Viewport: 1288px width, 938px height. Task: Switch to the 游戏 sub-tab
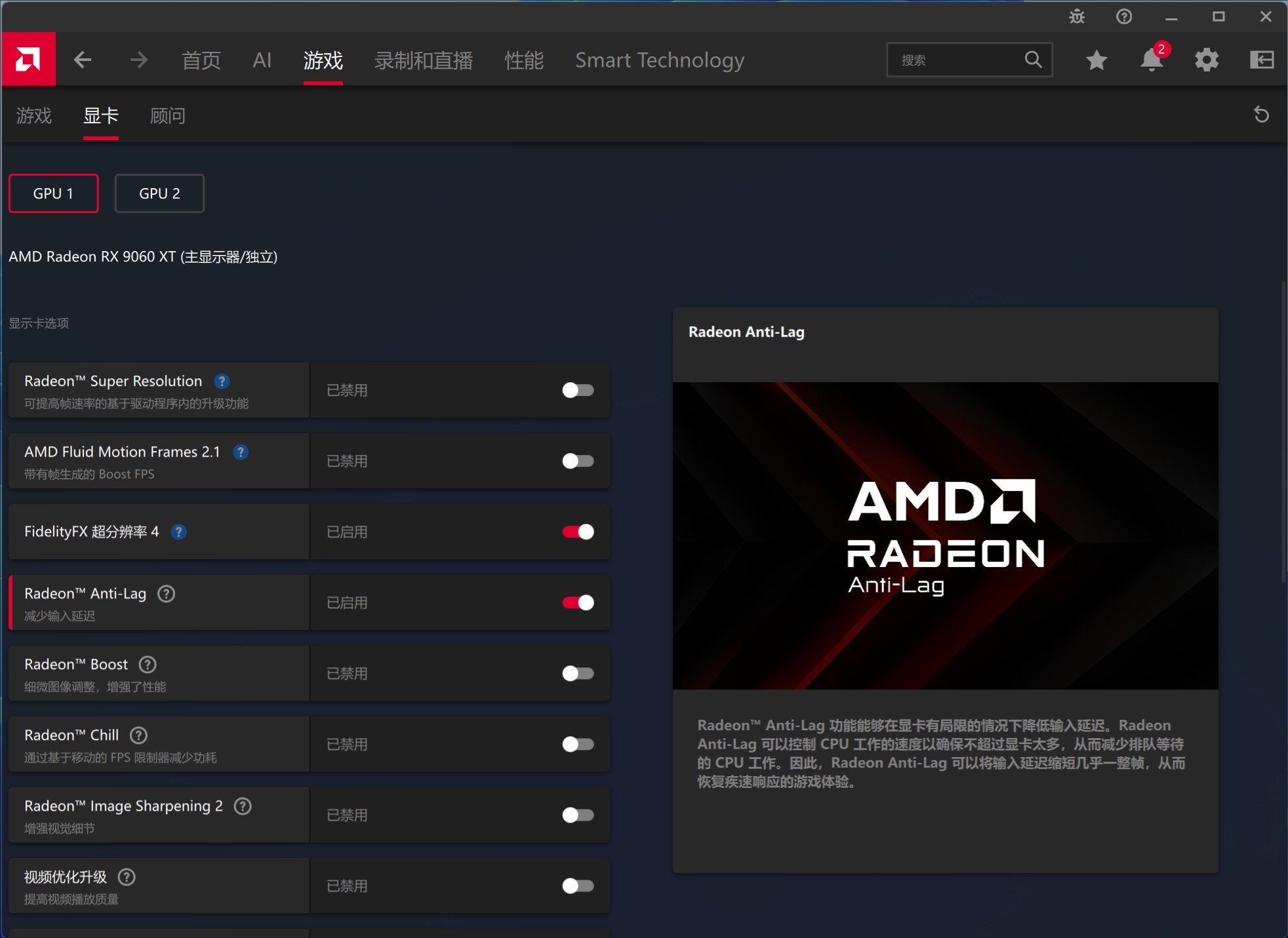click(x=34, y=116)
